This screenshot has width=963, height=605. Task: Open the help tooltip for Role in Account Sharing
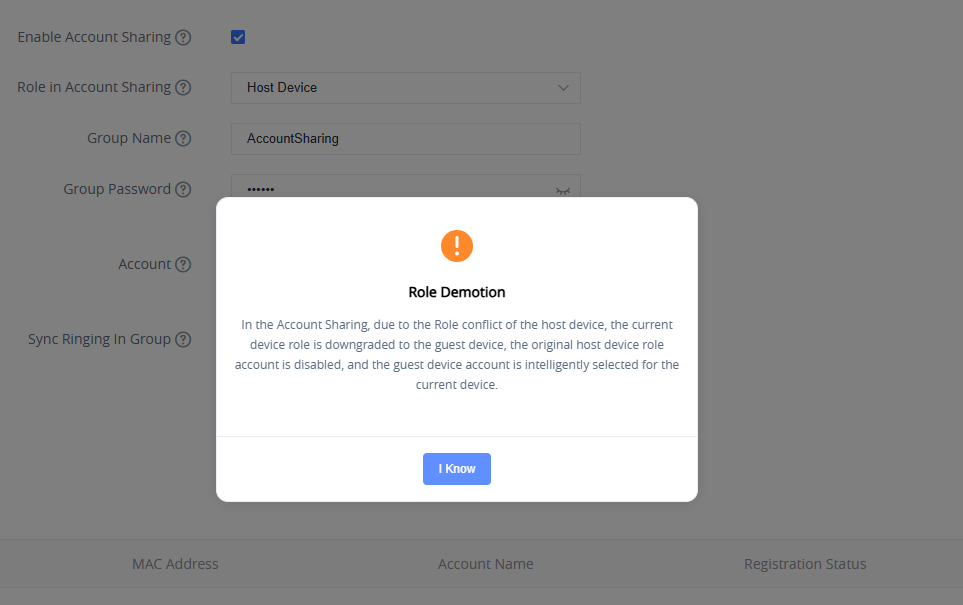tap(183, 87)
